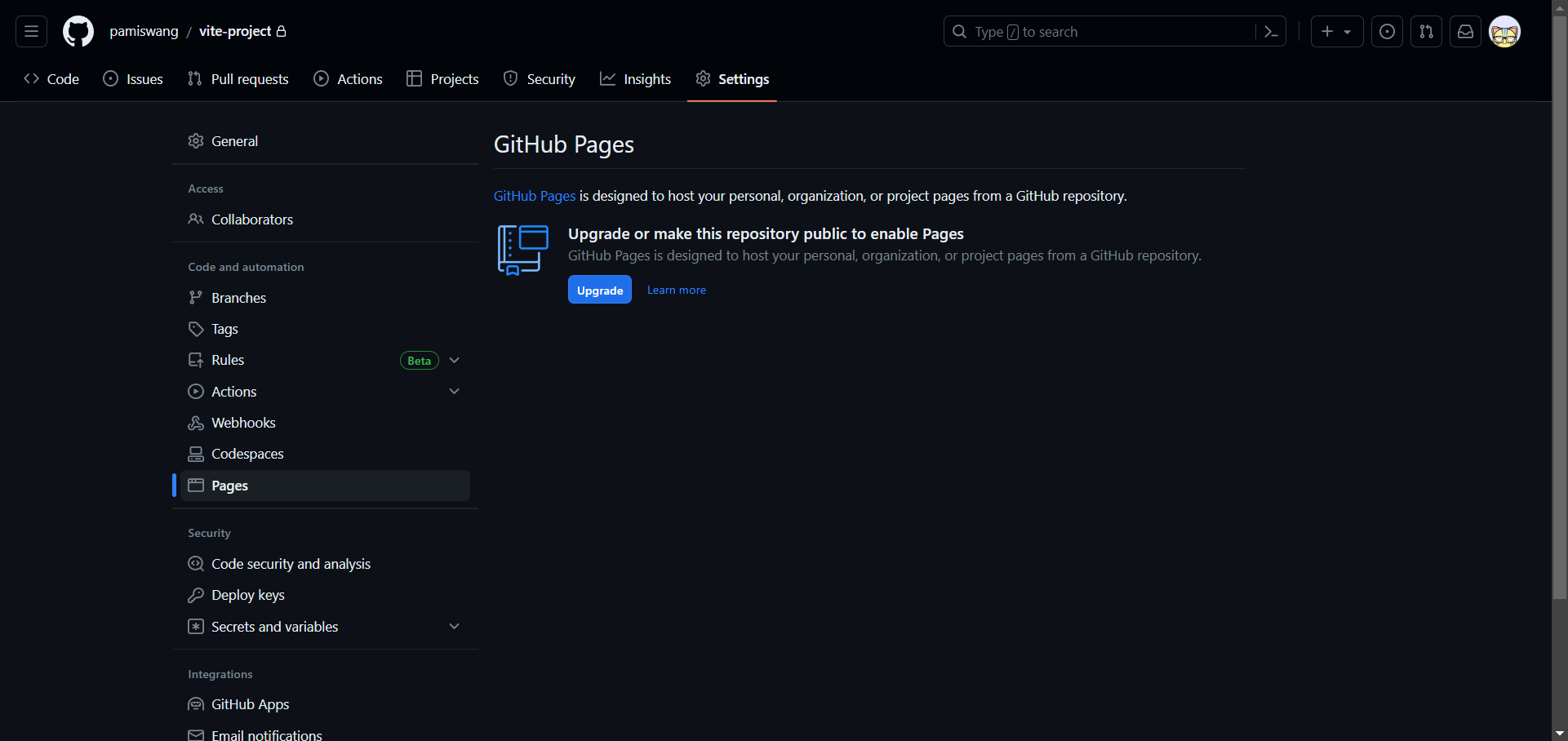Click the Tags tag icon
This screenshot has height=741, width=1568.
tap(196, 329)
